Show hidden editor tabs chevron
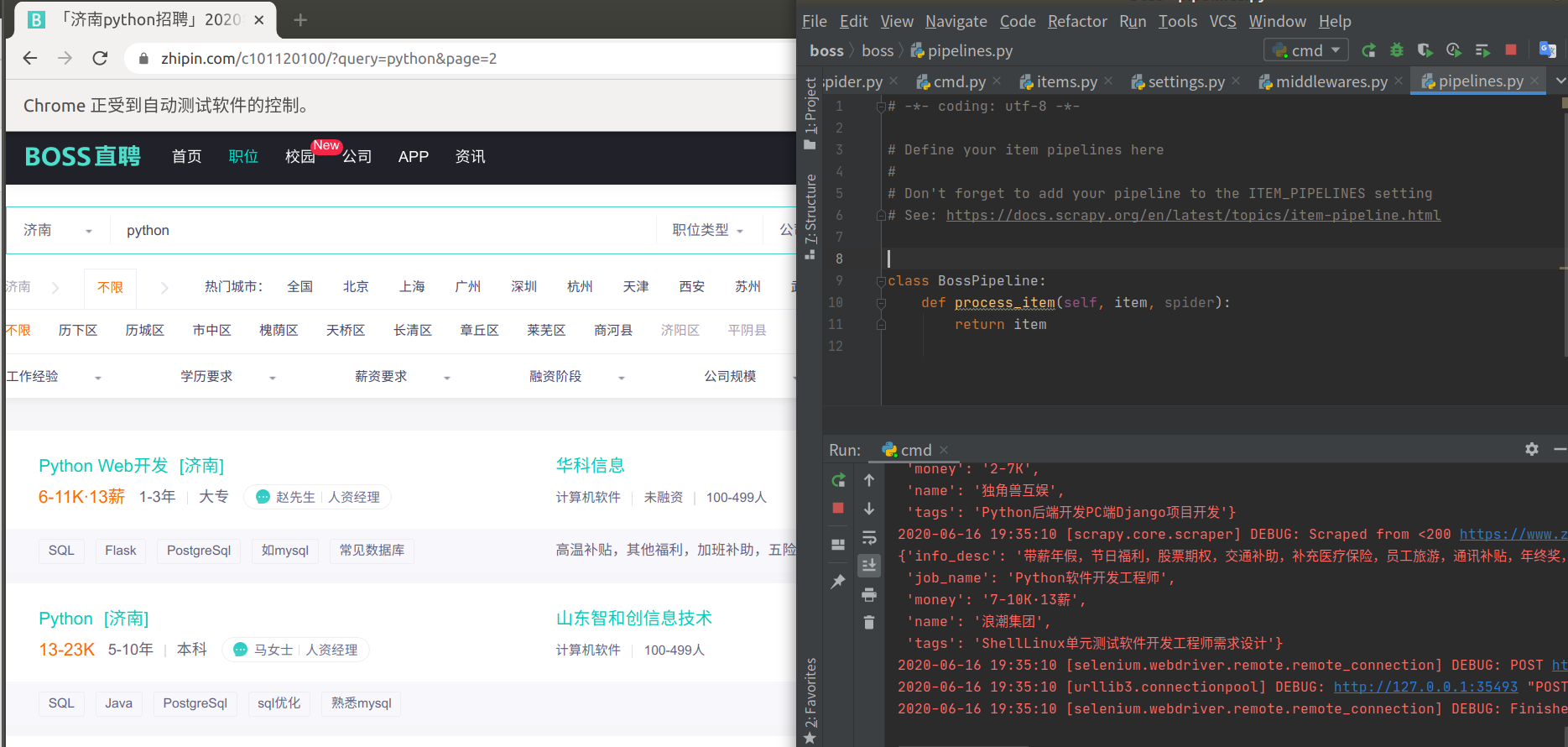 tap(1560, 81)
